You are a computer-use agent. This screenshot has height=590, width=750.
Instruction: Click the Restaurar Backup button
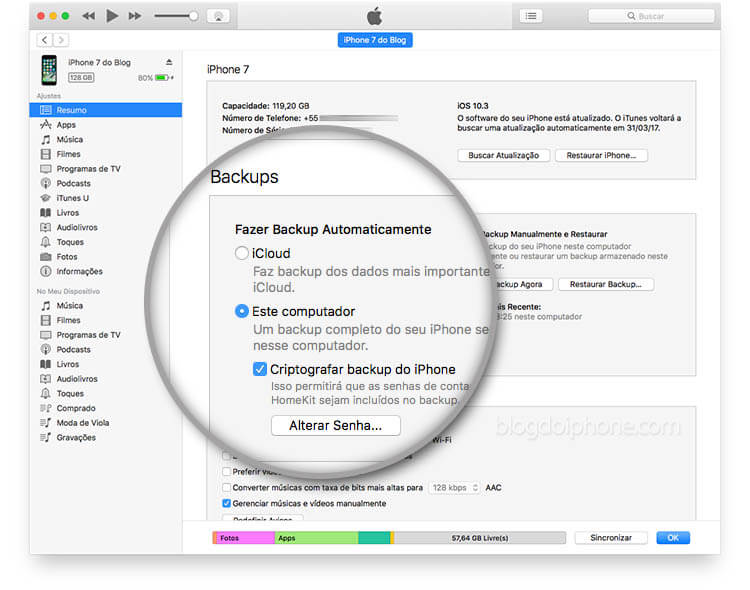point(606,284)
